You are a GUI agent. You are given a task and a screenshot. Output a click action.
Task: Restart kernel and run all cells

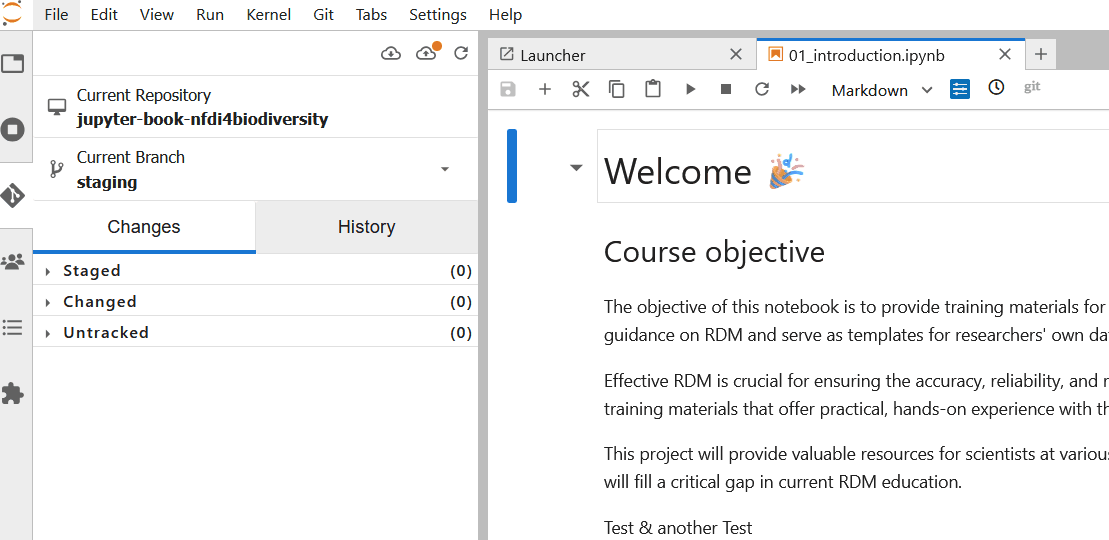coord(798,89)
